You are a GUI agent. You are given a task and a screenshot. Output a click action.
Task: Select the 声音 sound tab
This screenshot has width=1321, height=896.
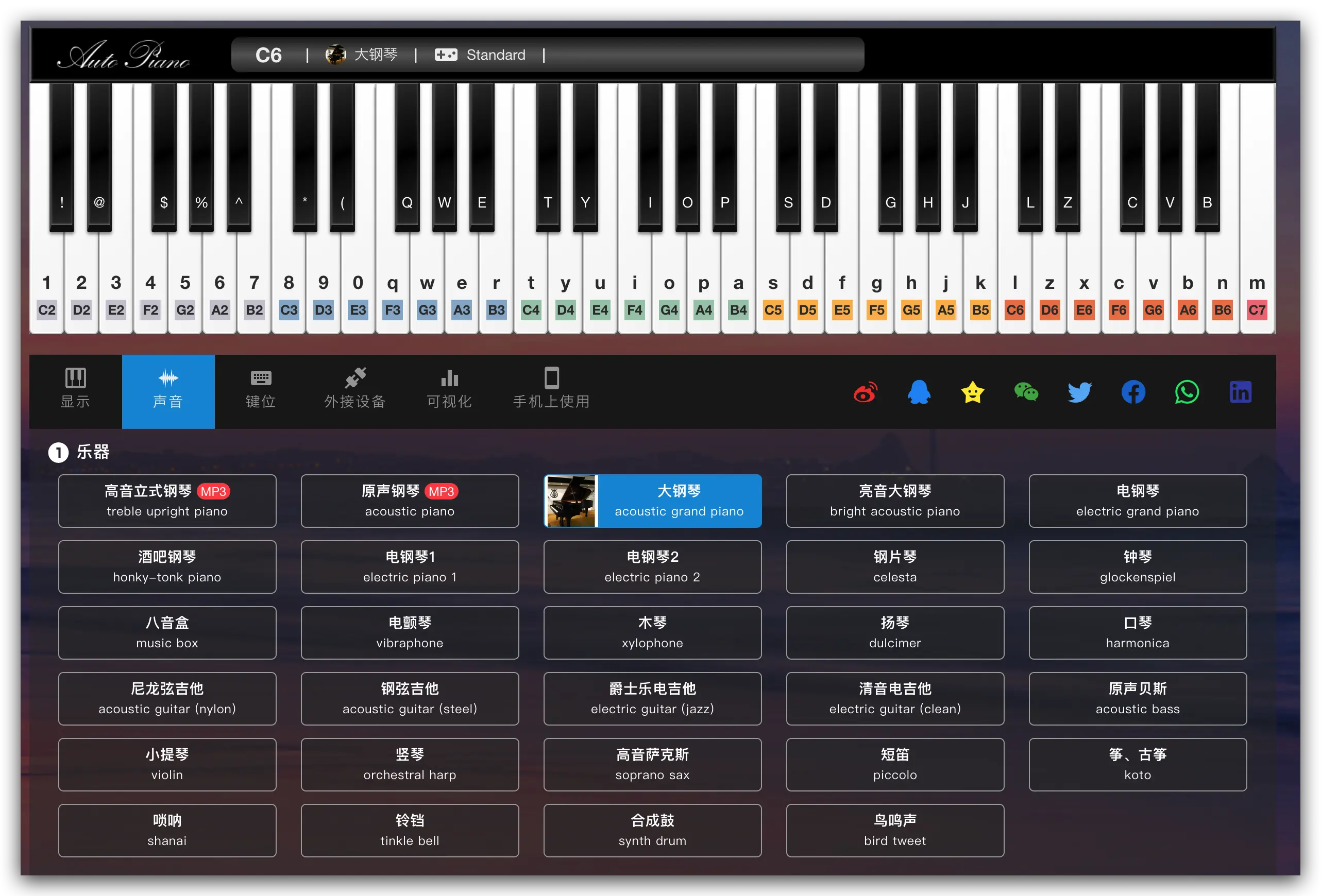(x=168, y=391)
